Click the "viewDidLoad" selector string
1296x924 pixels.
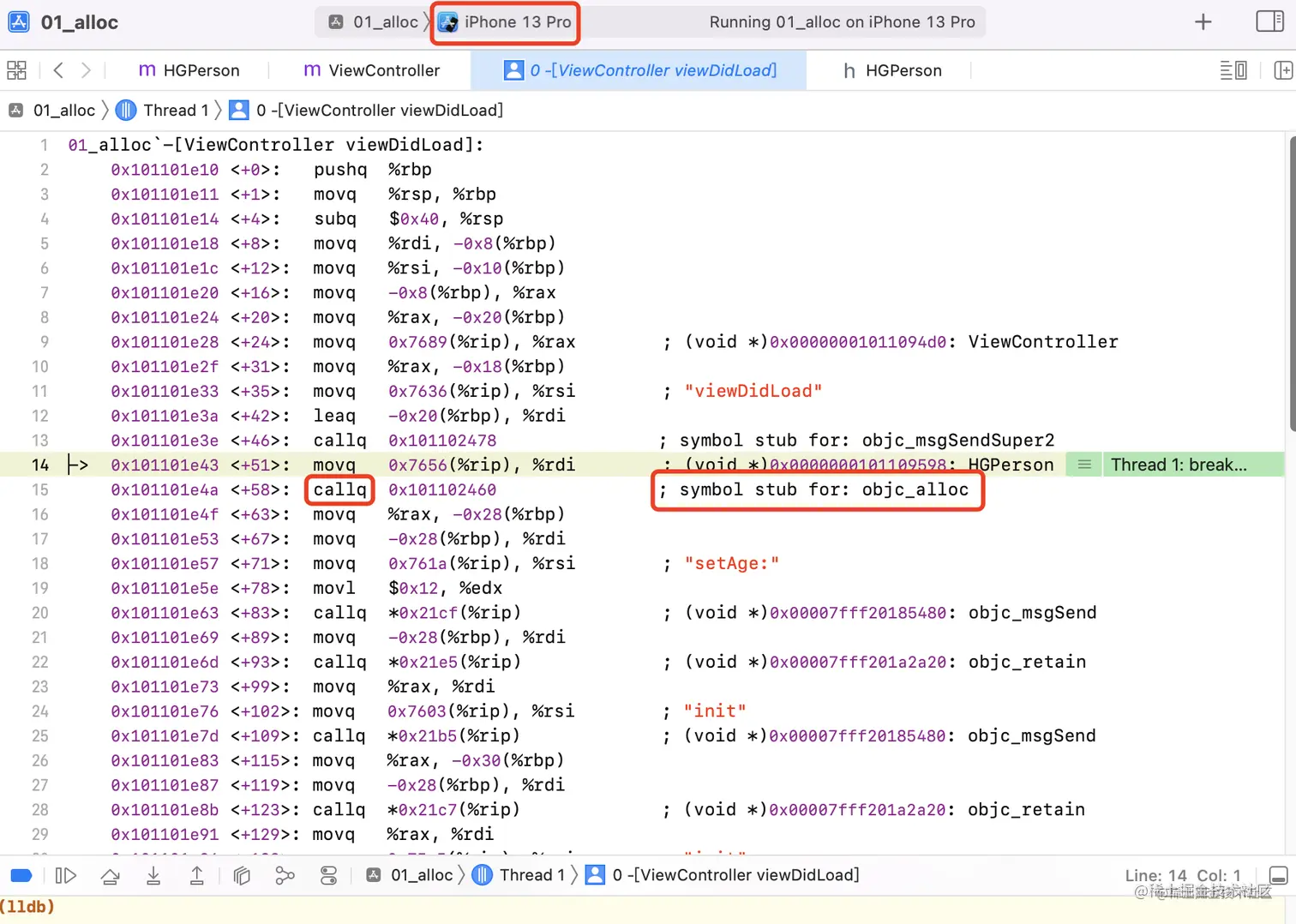753,391
